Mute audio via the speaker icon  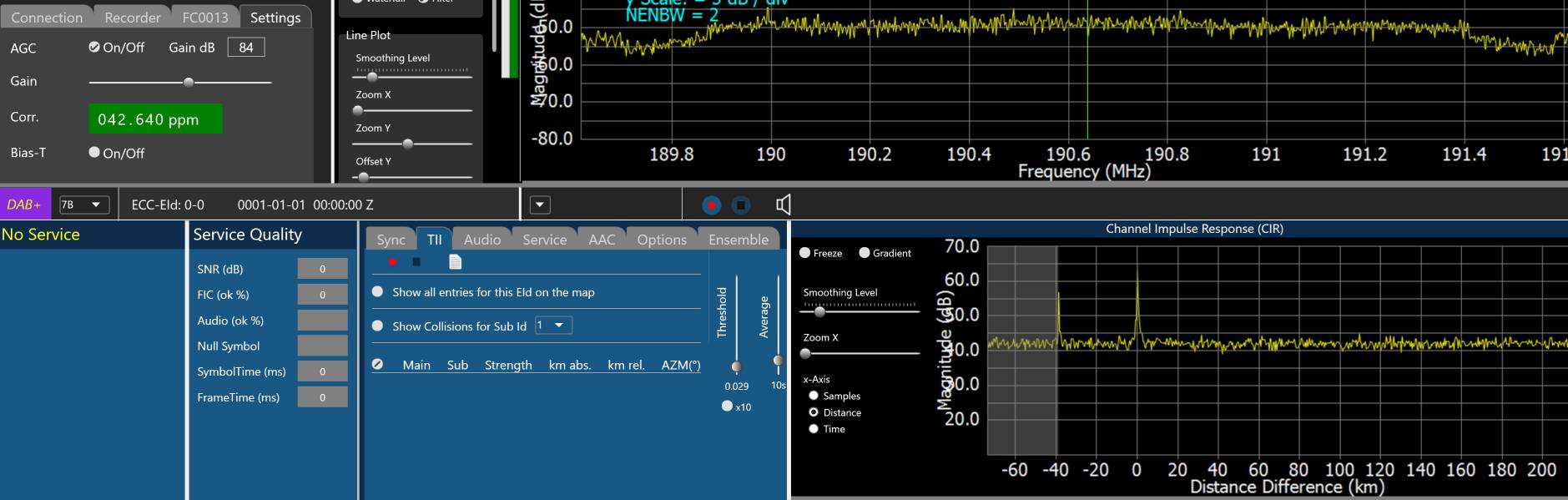pos(783,205)
